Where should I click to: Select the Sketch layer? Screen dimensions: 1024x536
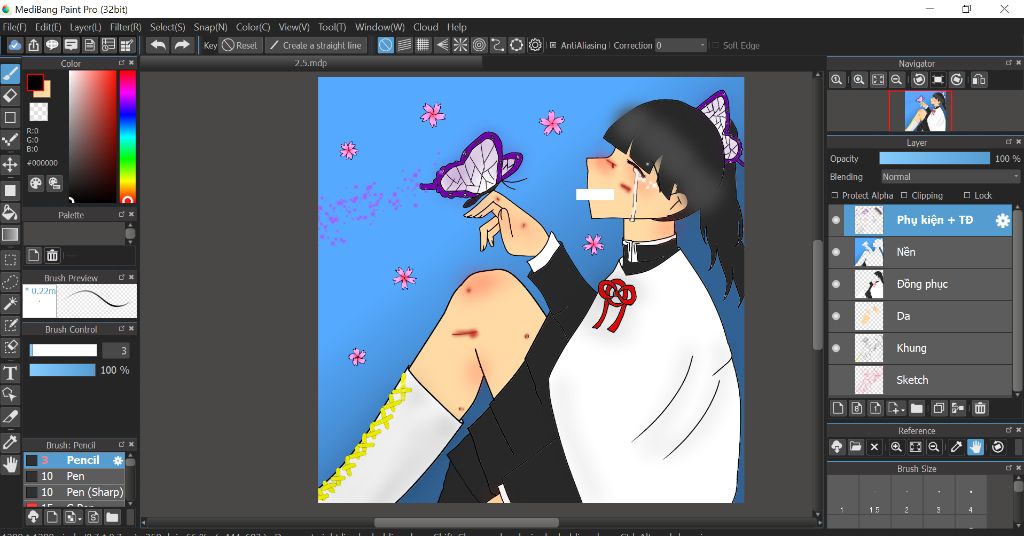pyautogui.click(x=920, y=380)
